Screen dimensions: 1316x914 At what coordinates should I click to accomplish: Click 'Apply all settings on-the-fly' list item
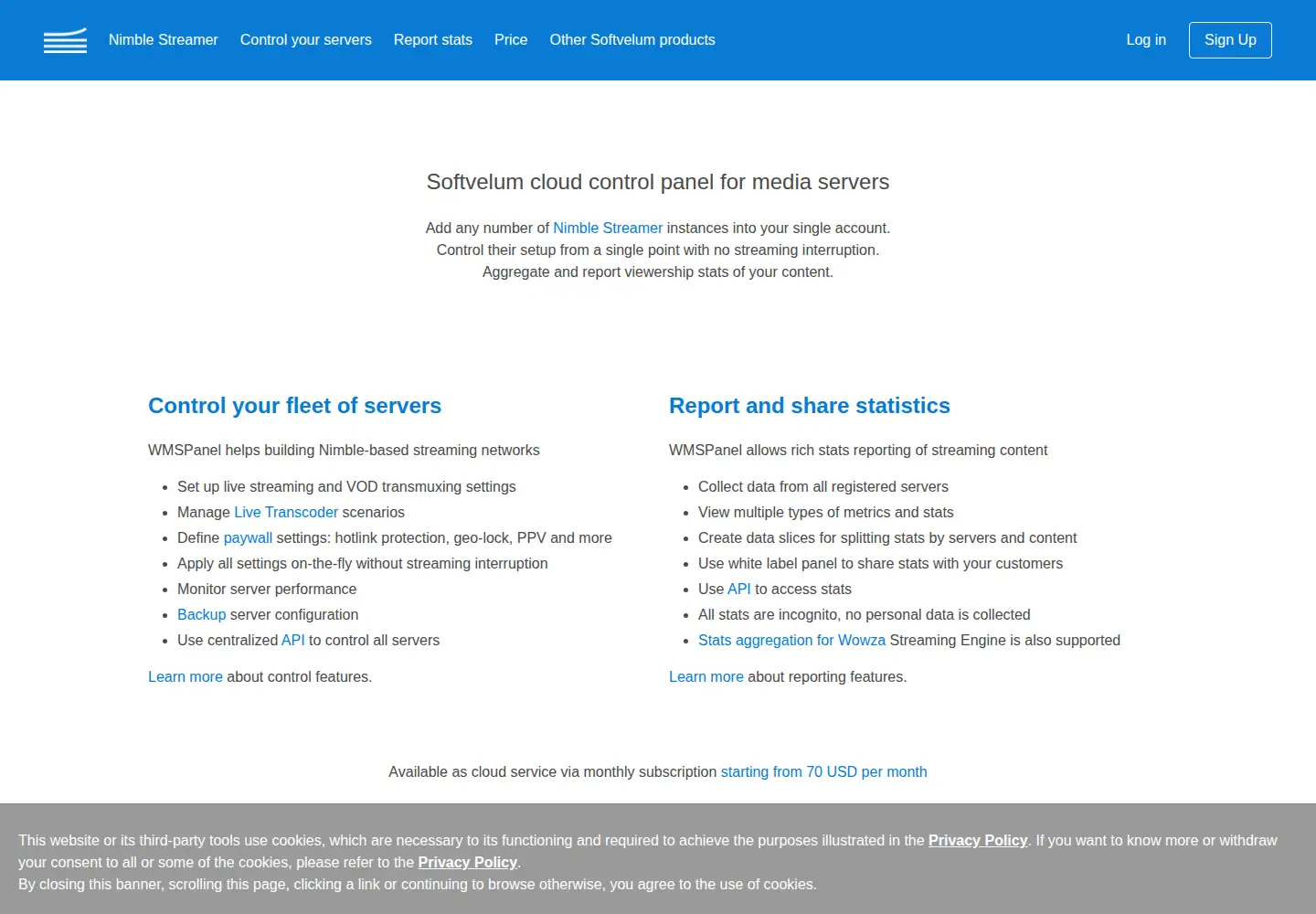tap(363, 564)
